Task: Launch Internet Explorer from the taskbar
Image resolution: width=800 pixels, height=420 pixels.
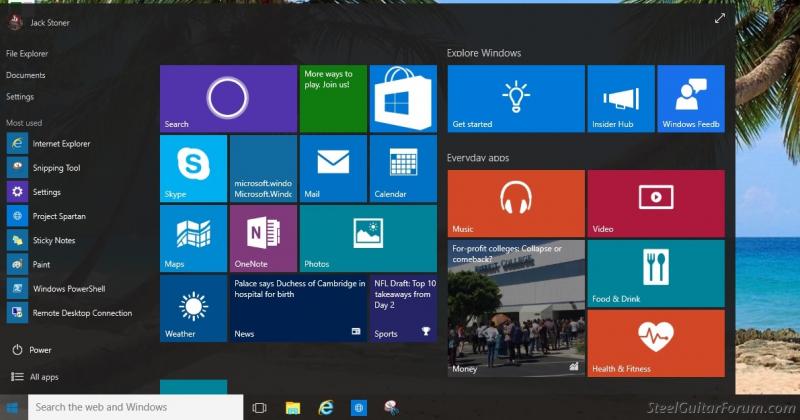Action: click(x=326, y=408)
